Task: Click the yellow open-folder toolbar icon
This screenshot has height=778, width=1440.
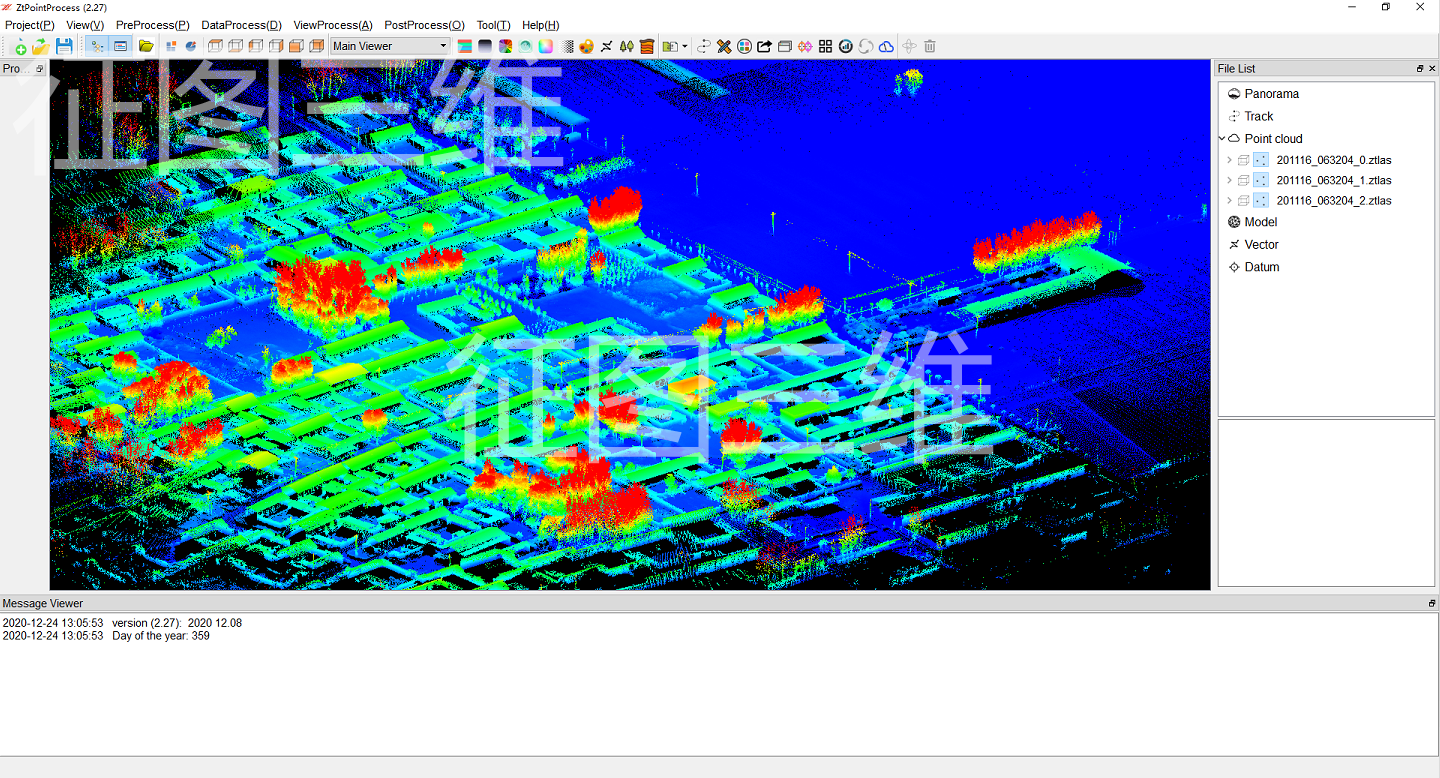Action: point(146,46)
